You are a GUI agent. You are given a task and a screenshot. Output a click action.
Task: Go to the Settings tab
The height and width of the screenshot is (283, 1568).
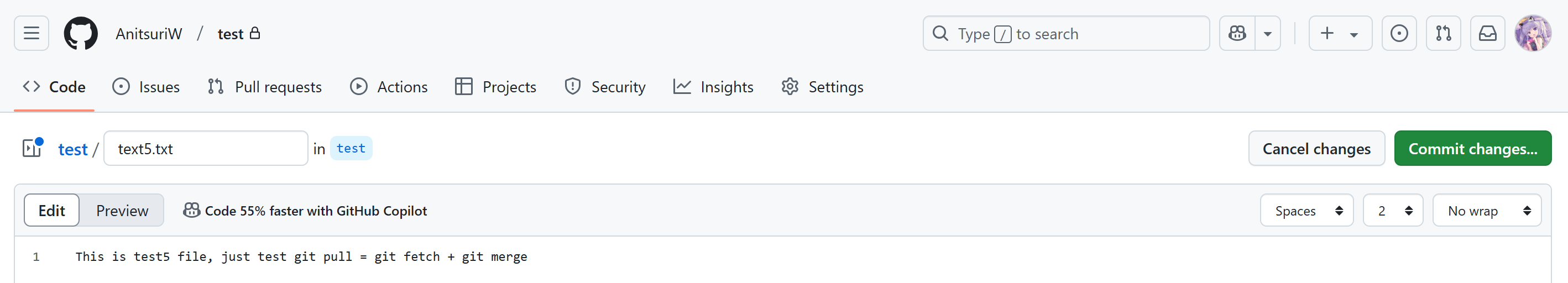coord(822,87)
